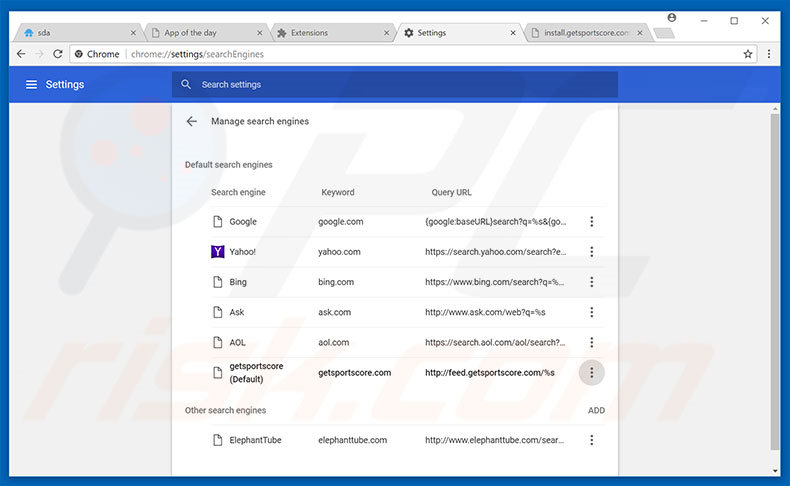Open more actions for getsportscore search engine
This screenshot has width=790, height=486.
pos(591,373)
